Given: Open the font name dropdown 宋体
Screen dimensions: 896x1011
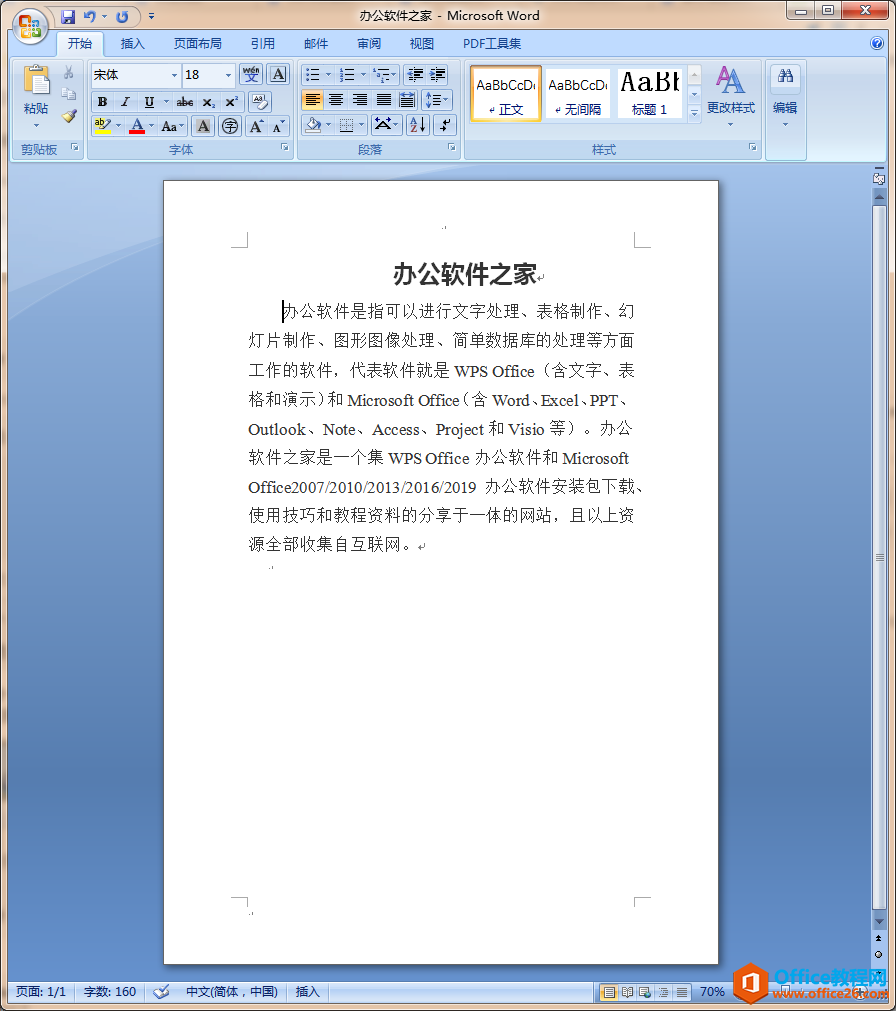Looking at the screenshot, I should [x=174, y=75].
